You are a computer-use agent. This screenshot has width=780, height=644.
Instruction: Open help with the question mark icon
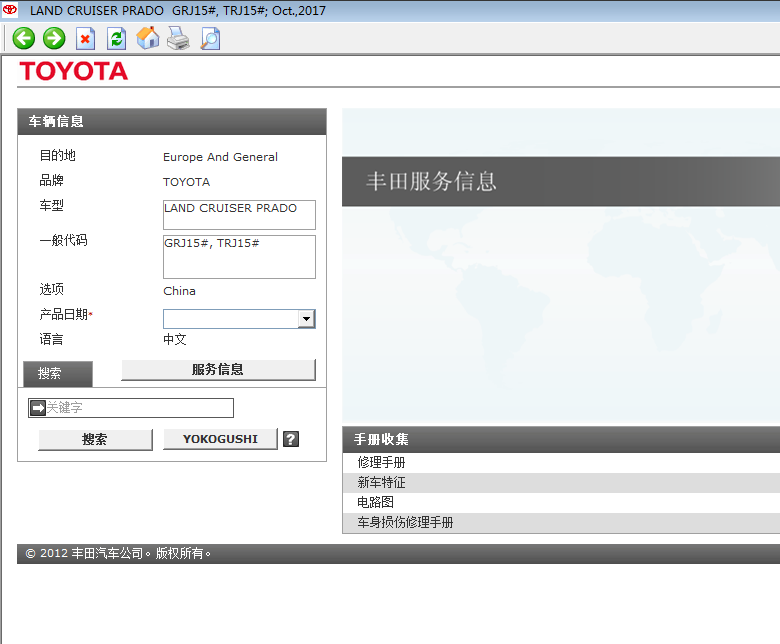pyautogui.click(x=291, y=439)
